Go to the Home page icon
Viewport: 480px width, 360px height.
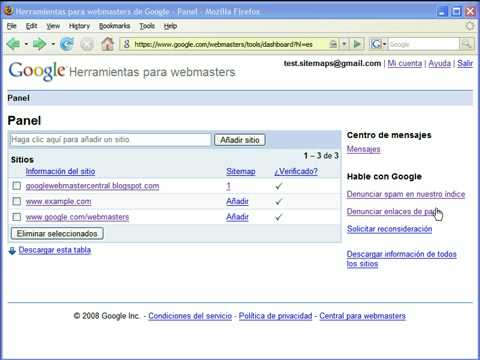coord(107,44)
